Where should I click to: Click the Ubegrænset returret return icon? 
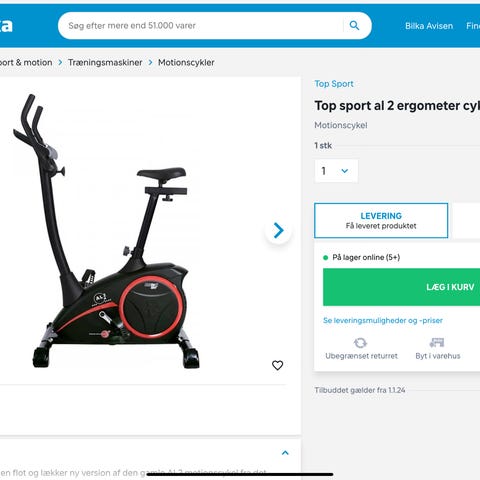pyautogui.click(x=360, y=343)
